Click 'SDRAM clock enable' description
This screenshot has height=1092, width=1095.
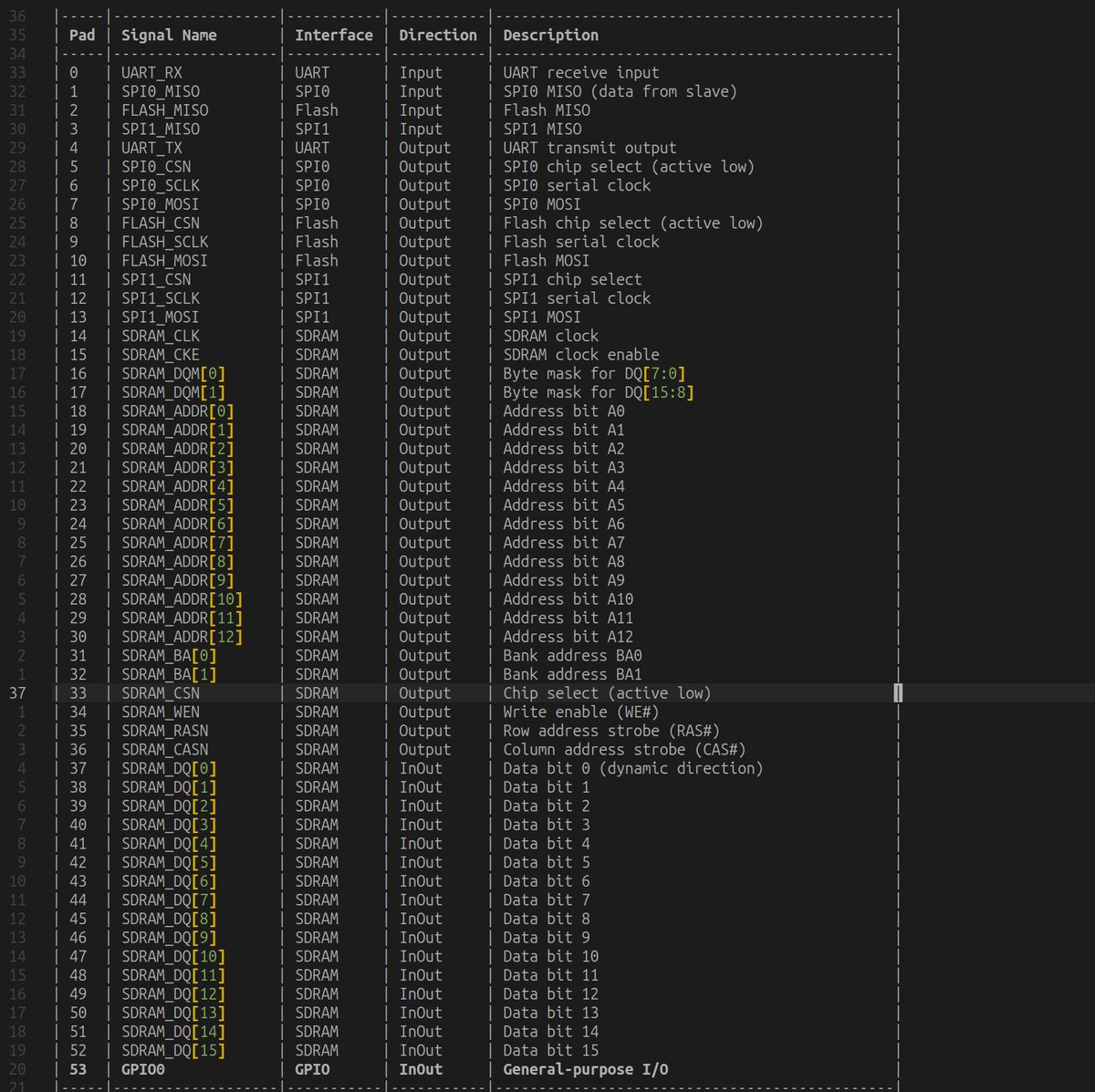[581, 355]
